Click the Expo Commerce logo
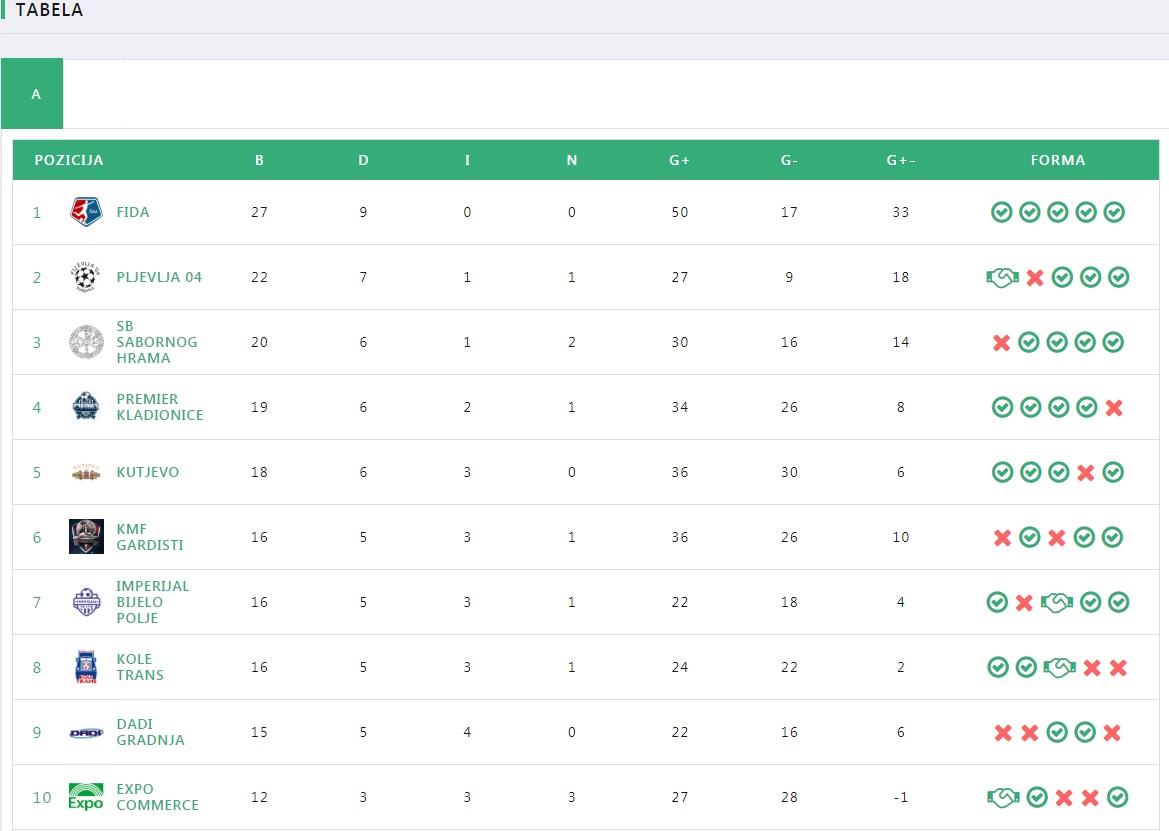Screen dimensions: 1169x831 pyautogui.click(x=86, y=797)
